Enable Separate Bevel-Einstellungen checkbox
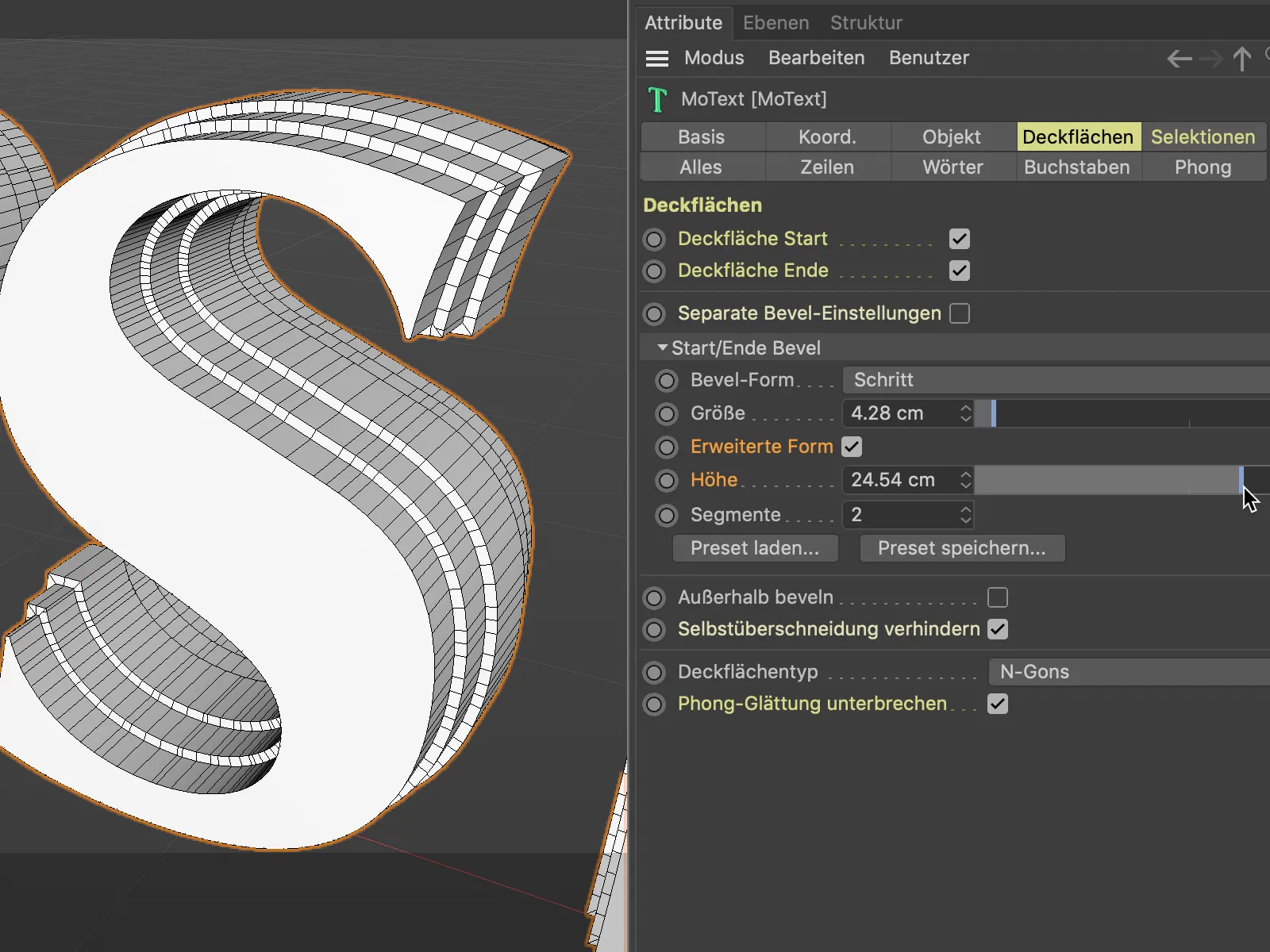The image size is (1270, 952). [x=960, y=313]
